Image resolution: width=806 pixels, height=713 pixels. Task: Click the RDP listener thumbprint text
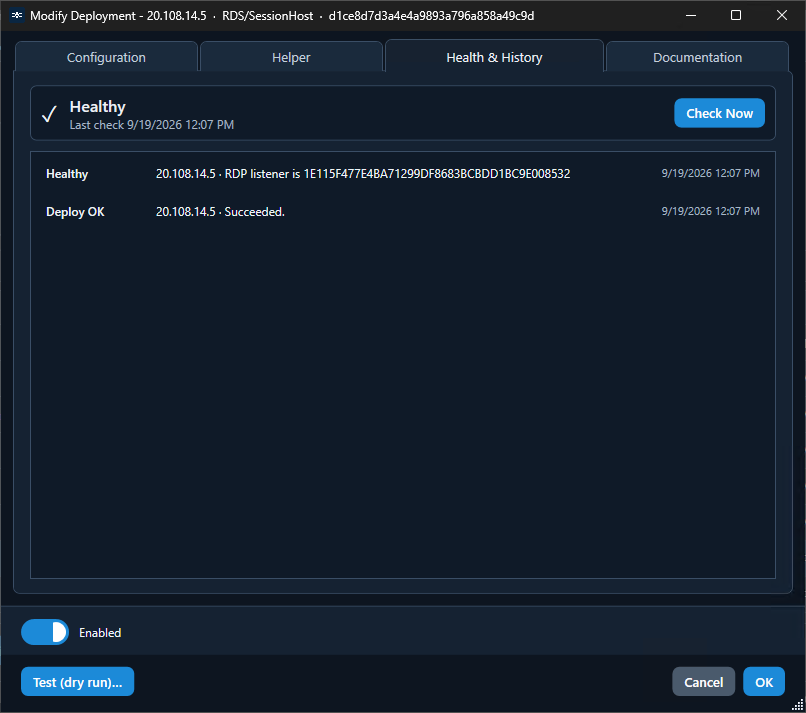pos(437,174)
